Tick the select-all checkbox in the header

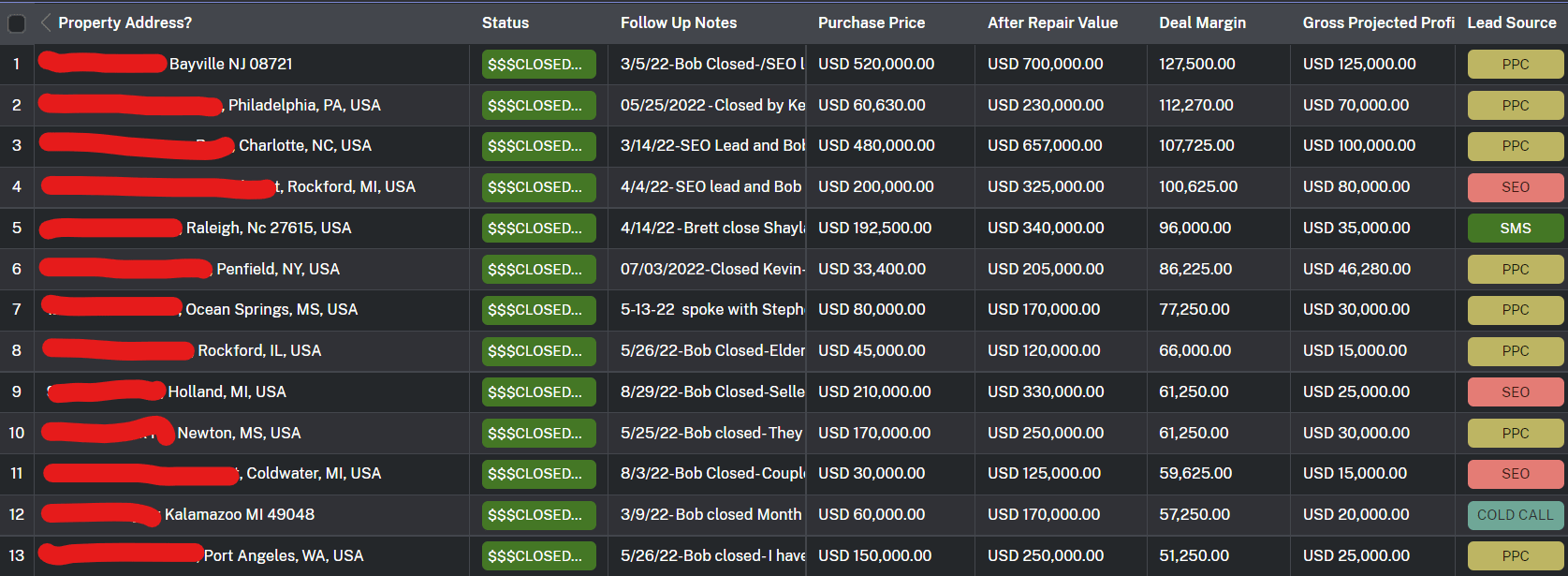coord(17,23)
